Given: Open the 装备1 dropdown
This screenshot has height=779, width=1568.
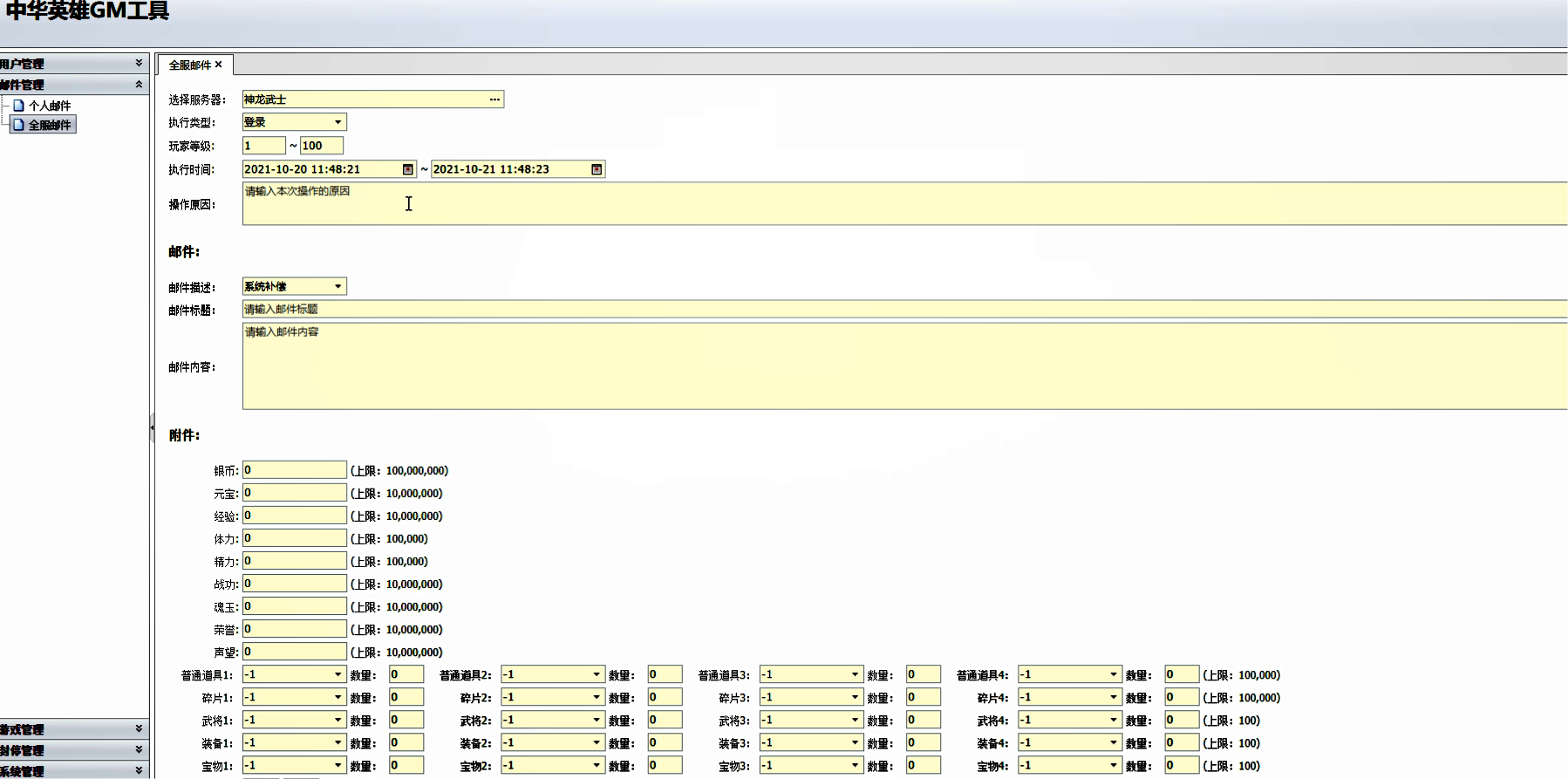Looking at the screenshot, I should click(x=337, y=742).
